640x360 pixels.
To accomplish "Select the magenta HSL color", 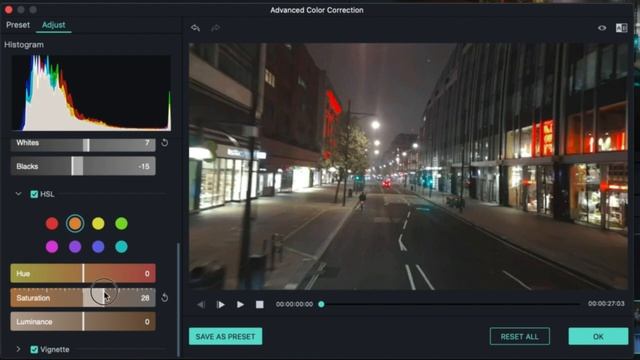I will click(52, 247).
